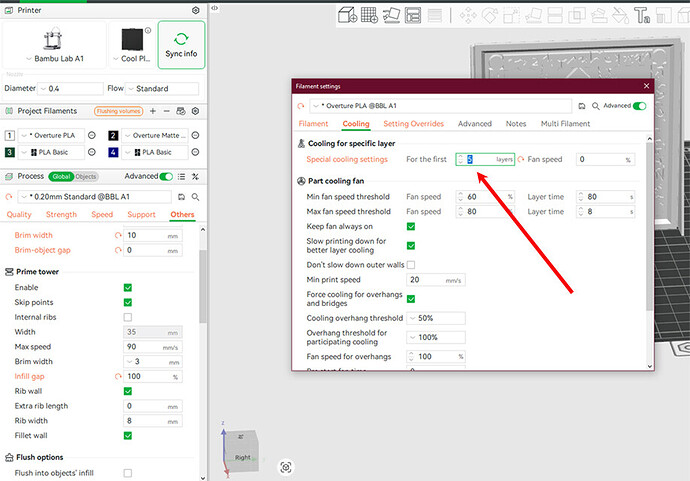
Task: Click the compare presets icon beside Advanced
Action: [181, 176]
